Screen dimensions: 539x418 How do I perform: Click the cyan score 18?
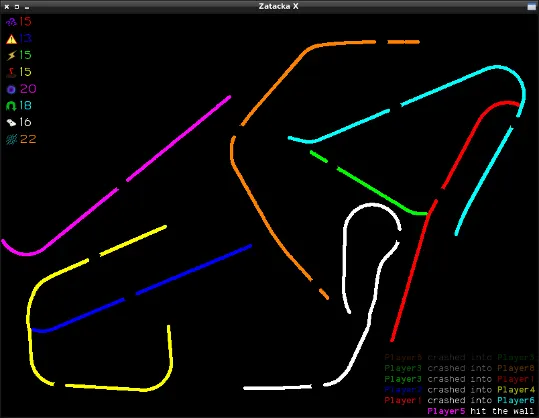[x=25, y=106]
